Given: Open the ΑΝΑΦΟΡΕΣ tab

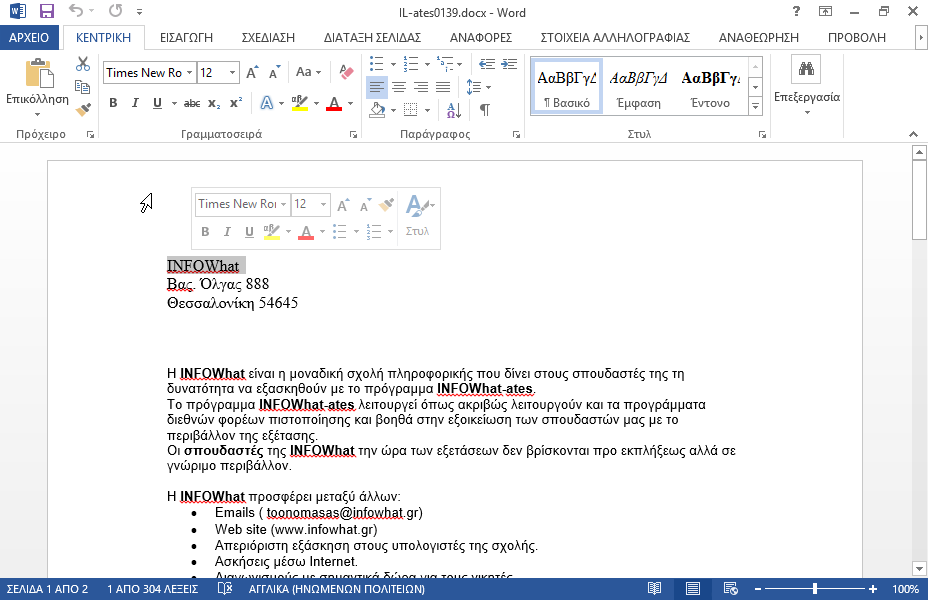Looking at the screenshot, I should [481, 37].
